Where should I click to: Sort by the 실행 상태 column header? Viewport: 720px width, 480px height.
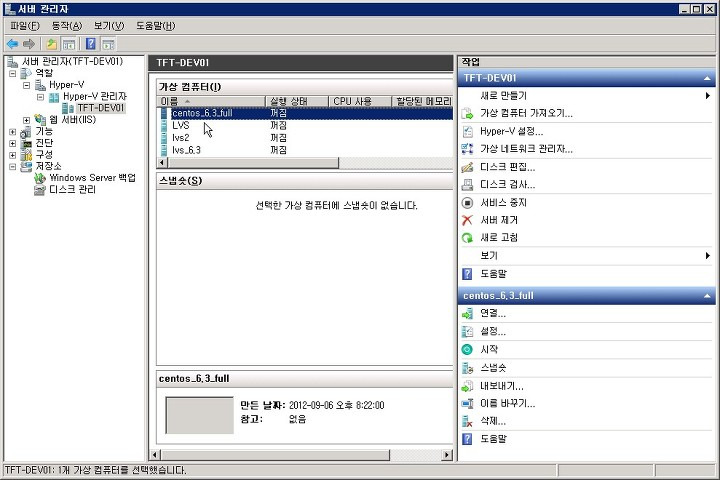tap(297, 101)
